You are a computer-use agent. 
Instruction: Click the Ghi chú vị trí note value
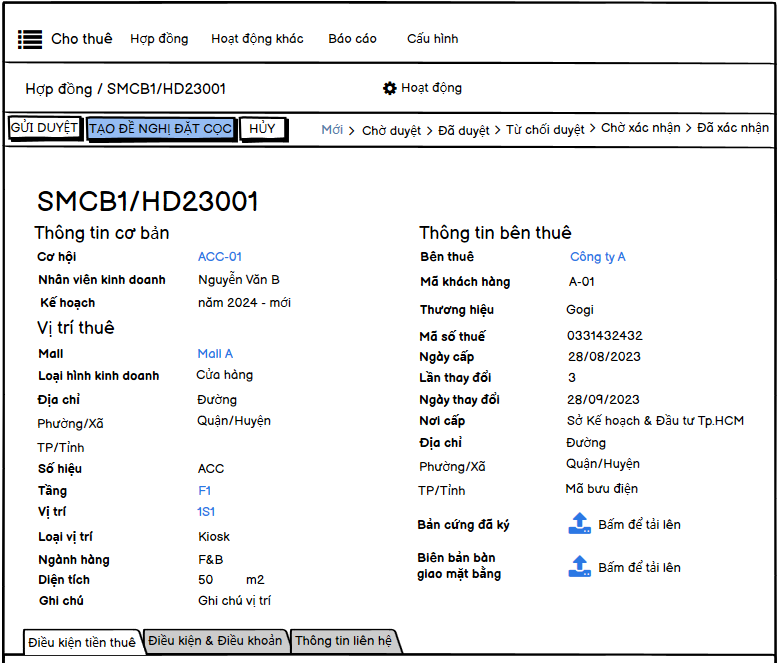tap(234, 601)
